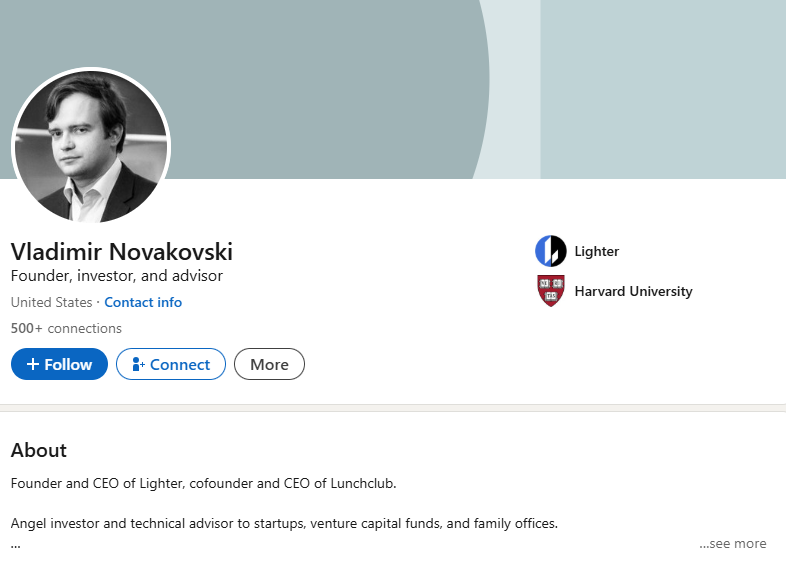
Task: Click the Harvard University name text
Action: (x=633, y=291)
